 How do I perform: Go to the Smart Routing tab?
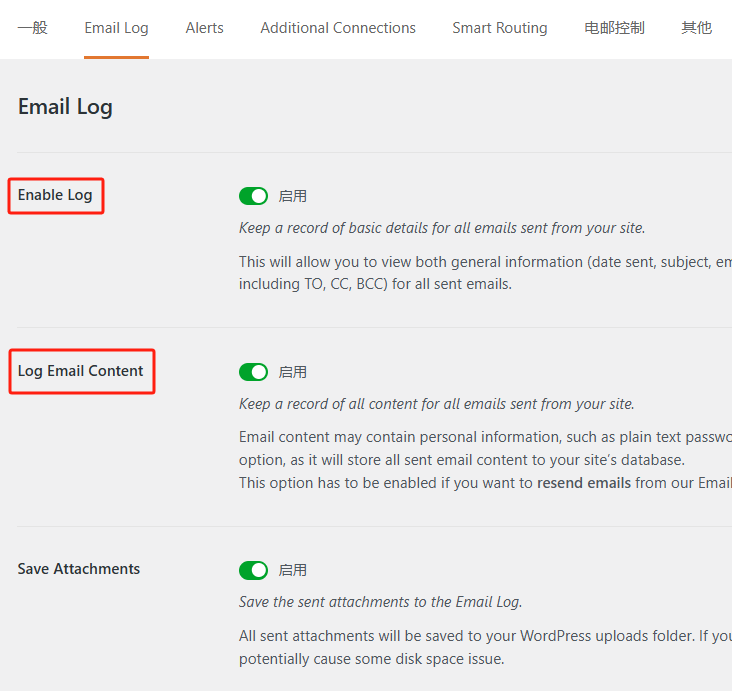pos(499,28)
